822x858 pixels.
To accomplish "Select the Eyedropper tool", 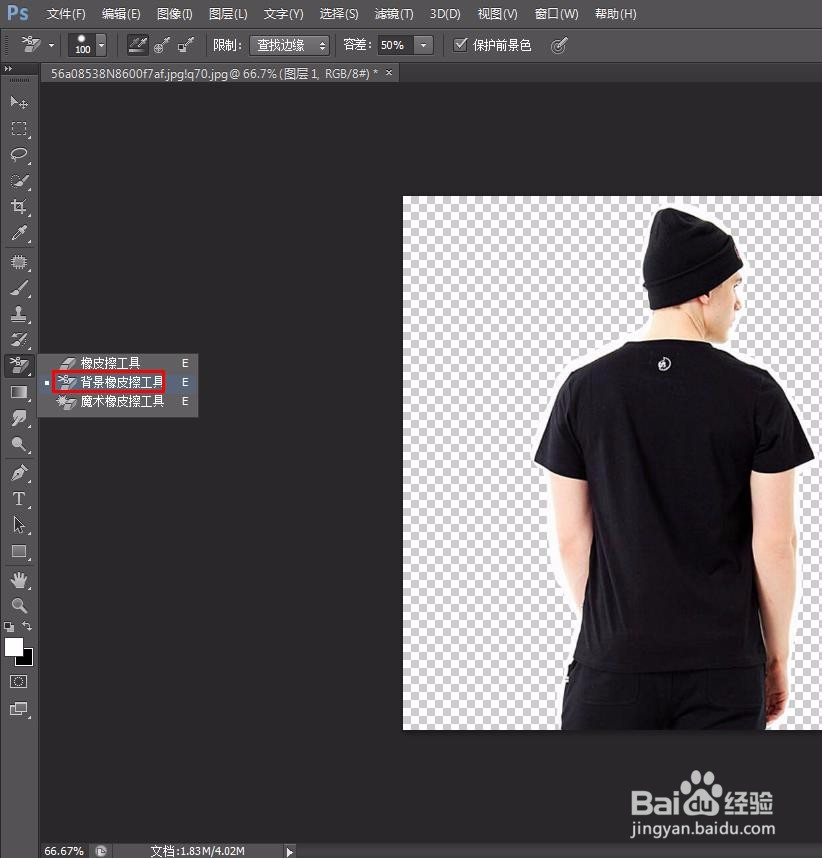I will tap(19, 233).
